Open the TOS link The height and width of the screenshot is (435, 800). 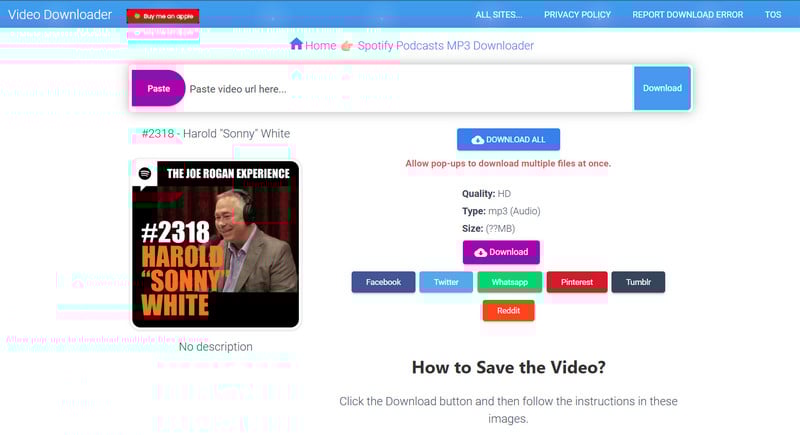coord(772,15)
